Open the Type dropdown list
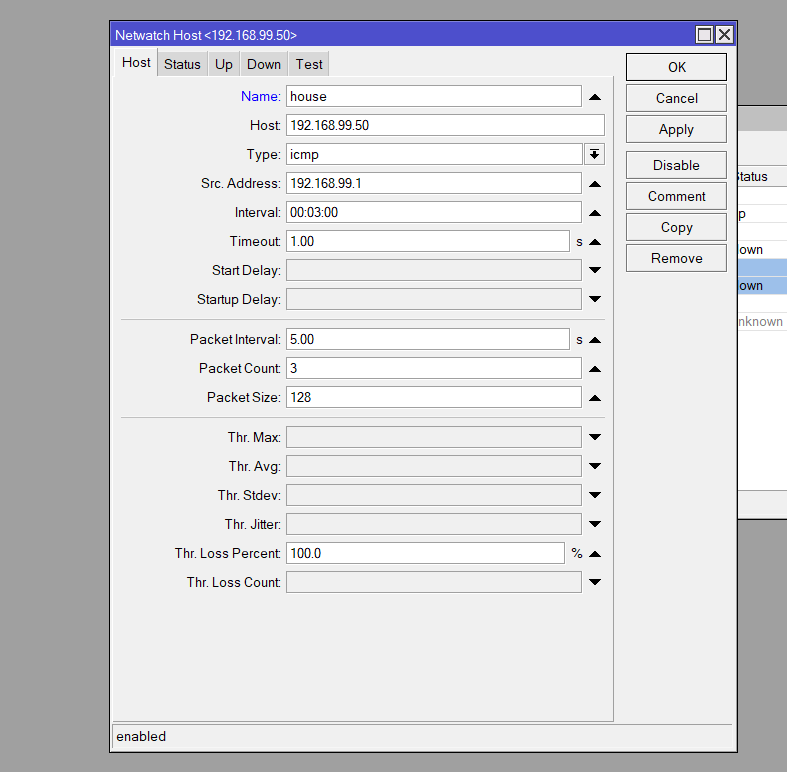The height and width of the screenshot is (772, 787). coord(595,154)
